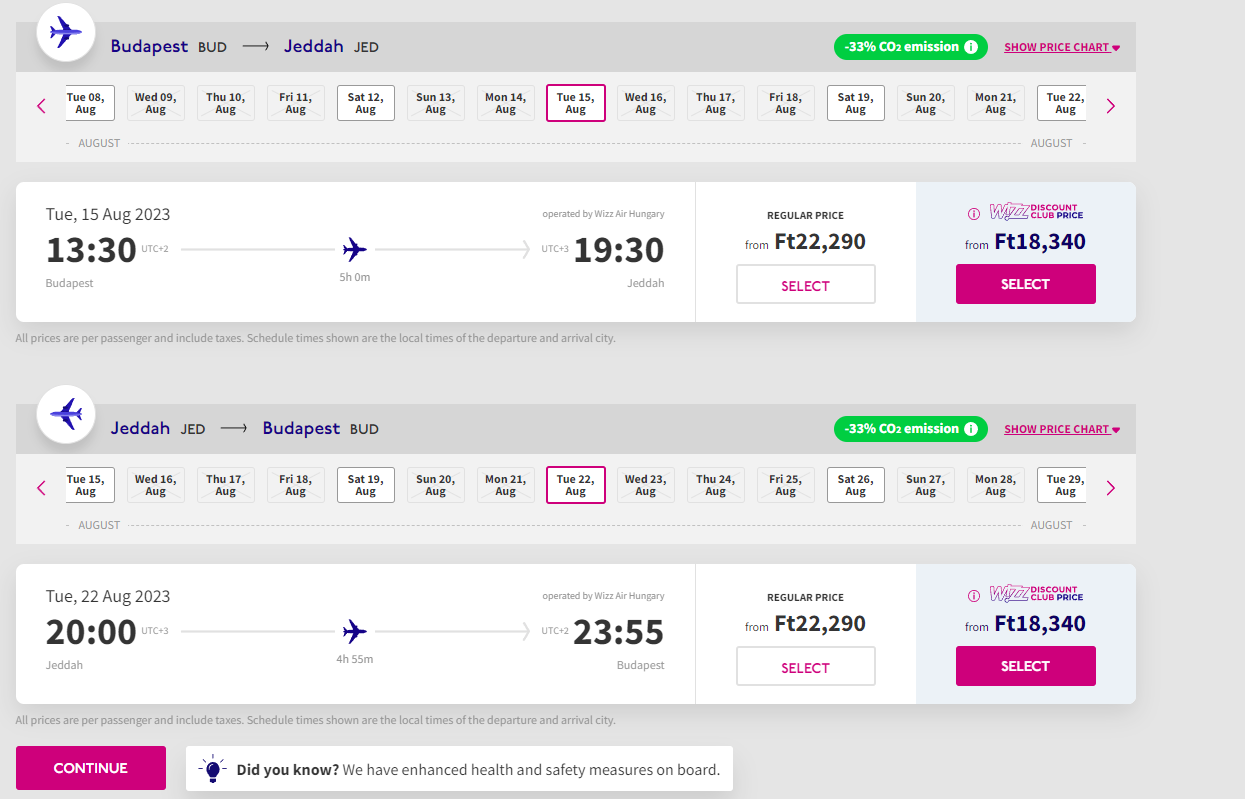Click the return Jeddah–Budapest plane icon
Image resolution: width=1245 pixels, height=799 pixels.
point(66,414)
